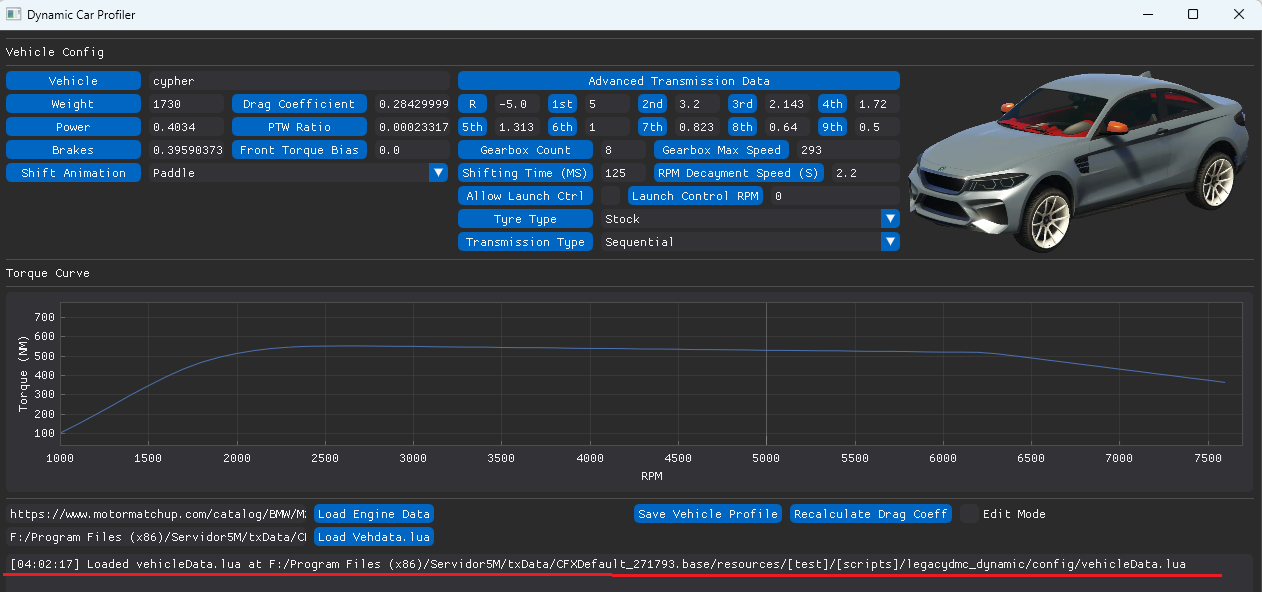Image resolution: width=1262 pixels, height=592 pixels.
Task: Click the Dynamic Car Profiler app icon
Action: coord(14,15)
